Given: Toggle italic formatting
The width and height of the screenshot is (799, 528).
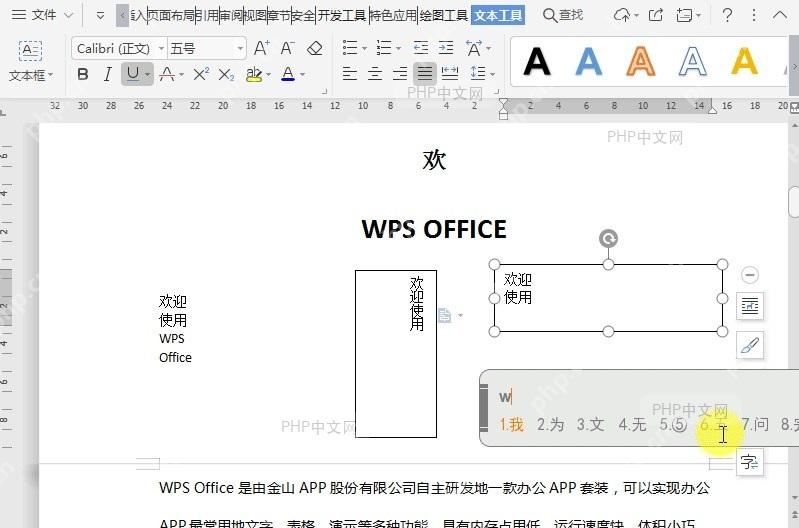Looking at the screenshot, I should pyautogui.click(x=107, y=74).
